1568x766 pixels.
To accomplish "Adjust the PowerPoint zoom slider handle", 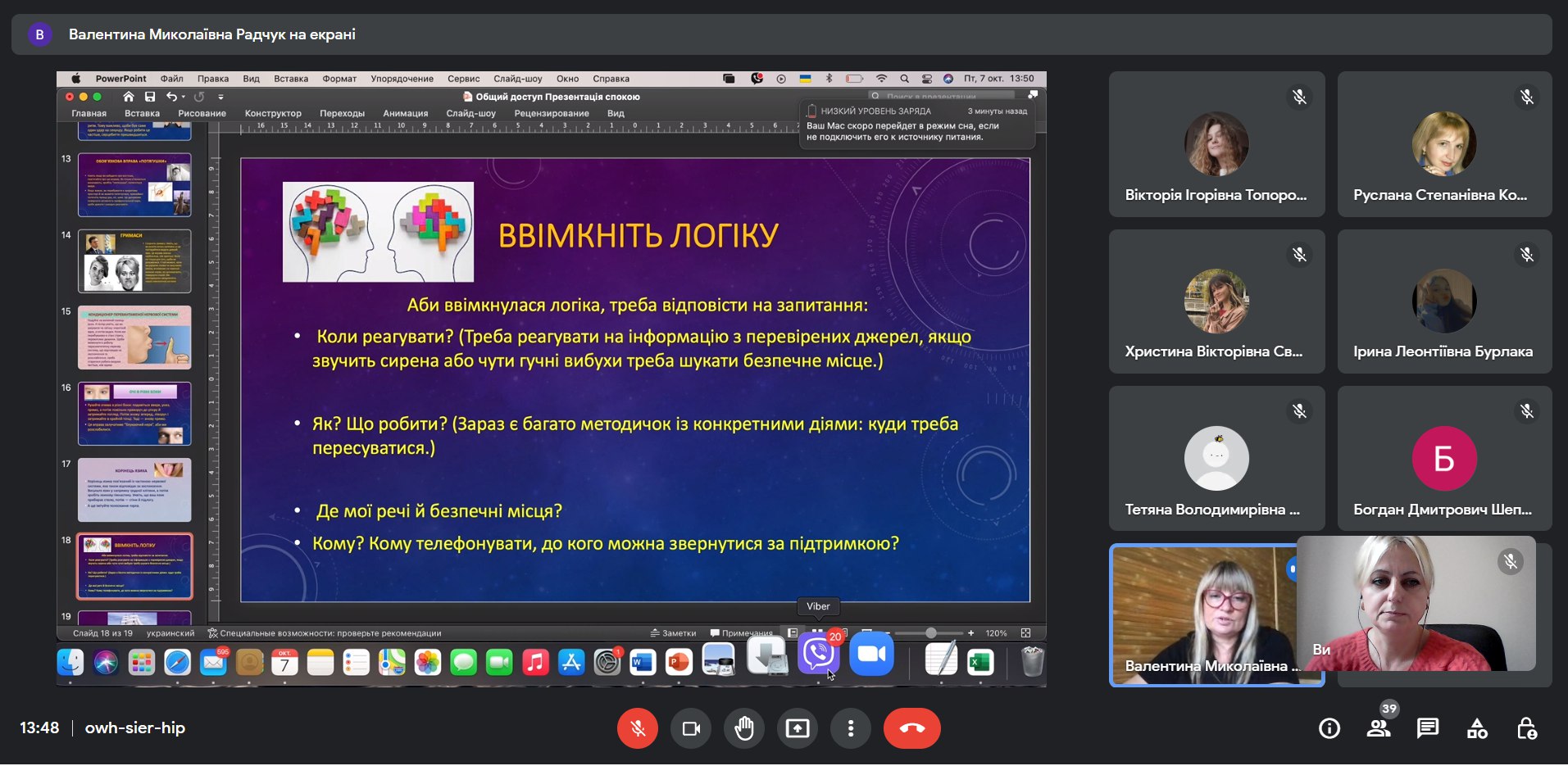I will (931, 633).
